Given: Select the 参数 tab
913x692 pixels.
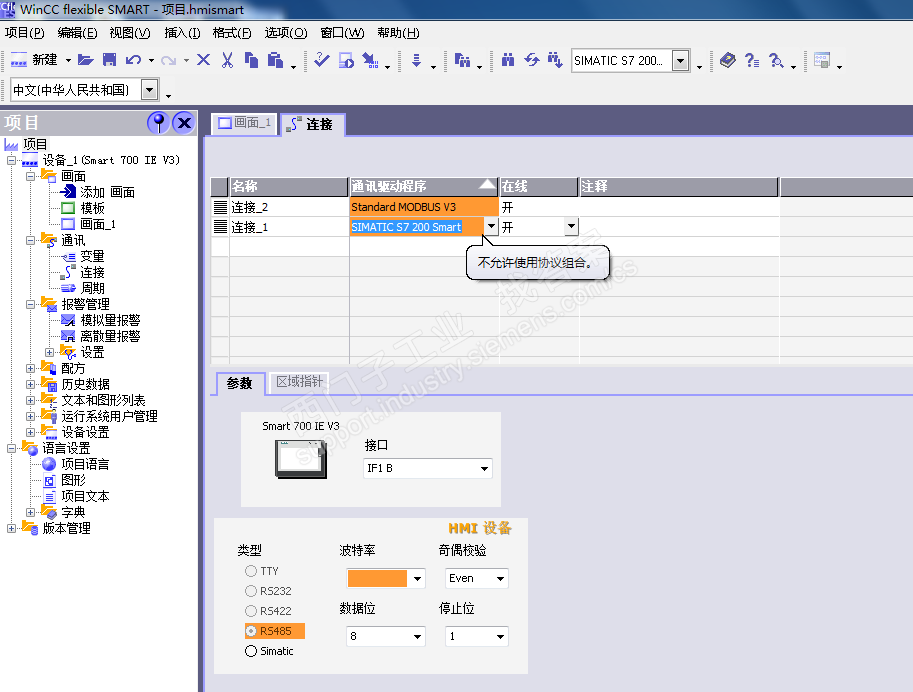Looking at the screenshot, I should click(239, 383).
